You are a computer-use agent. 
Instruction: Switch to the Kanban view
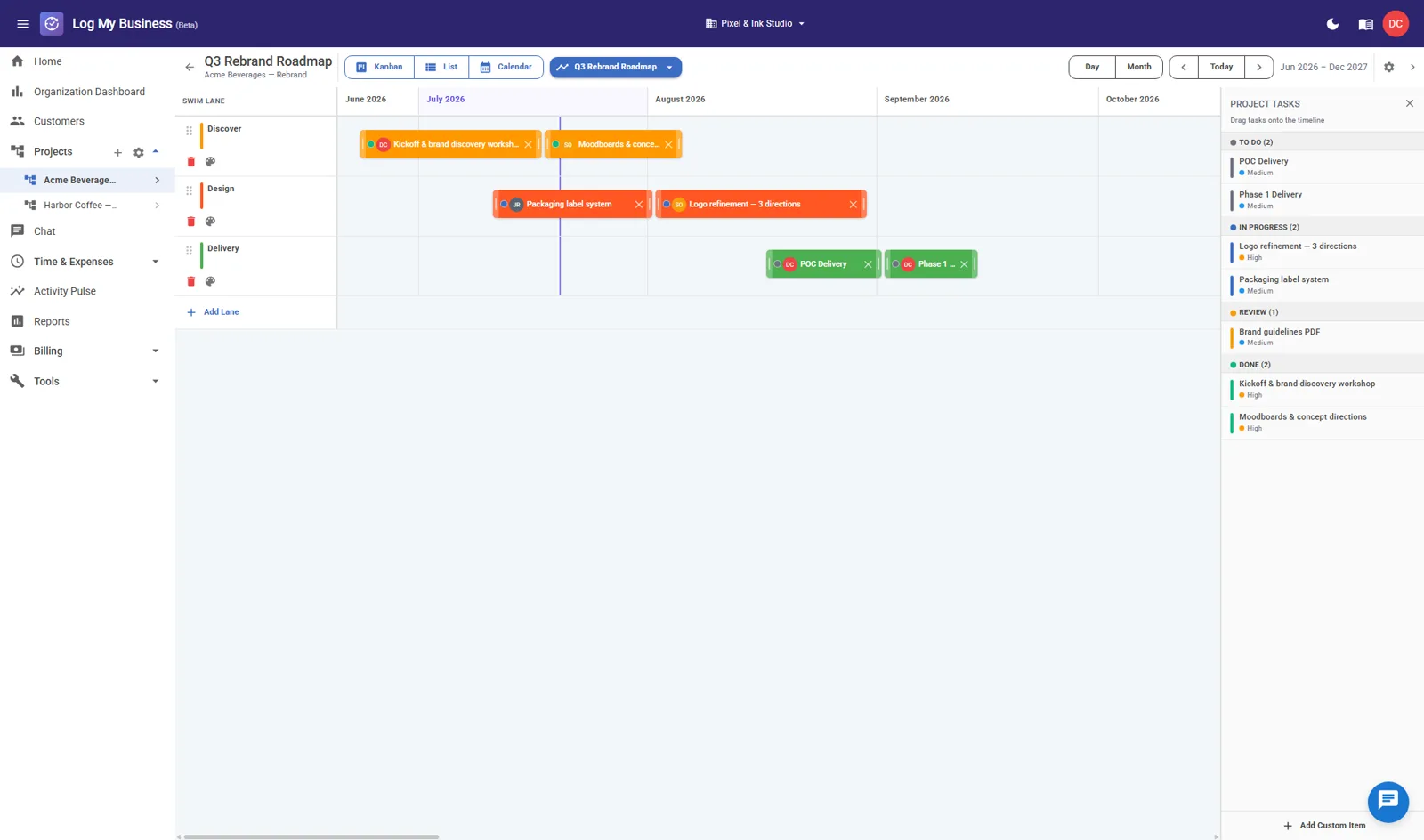(379, 67)
